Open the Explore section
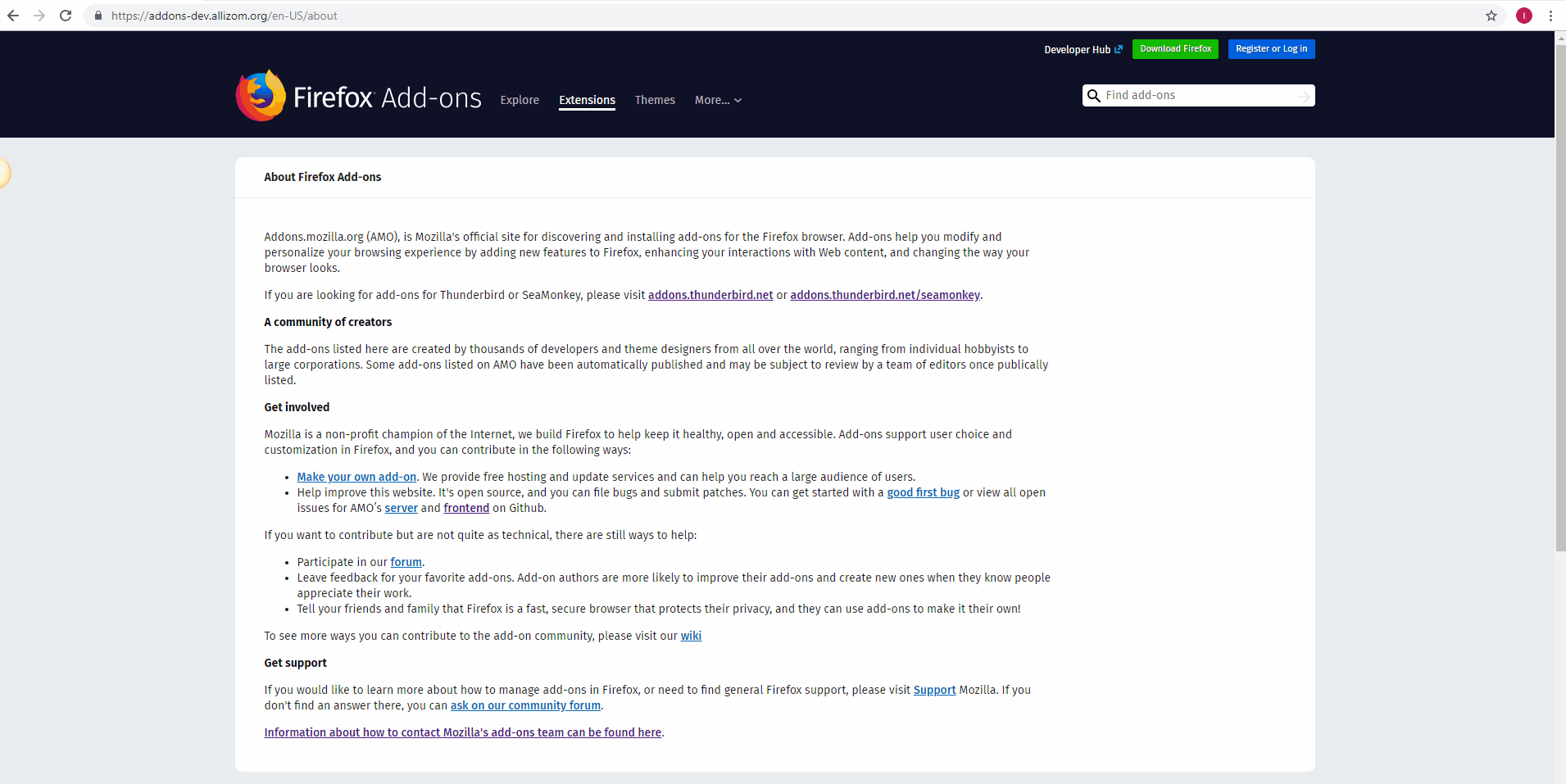This screenshot has width=1566, height=784. coord(520,100)
